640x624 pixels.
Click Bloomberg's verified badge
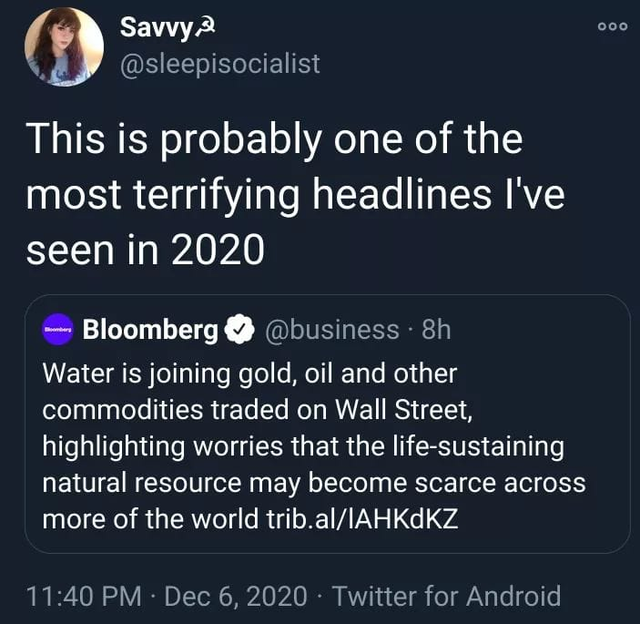pos(240,329)
